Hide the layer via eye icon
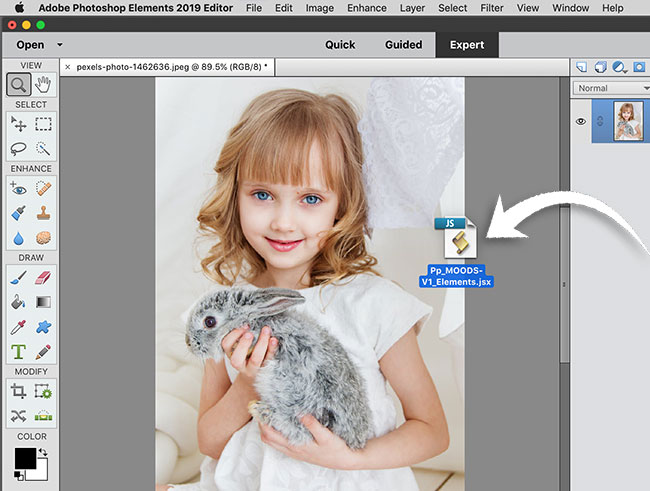This screenshot has width=650, height=491. (x=581, y=122)
